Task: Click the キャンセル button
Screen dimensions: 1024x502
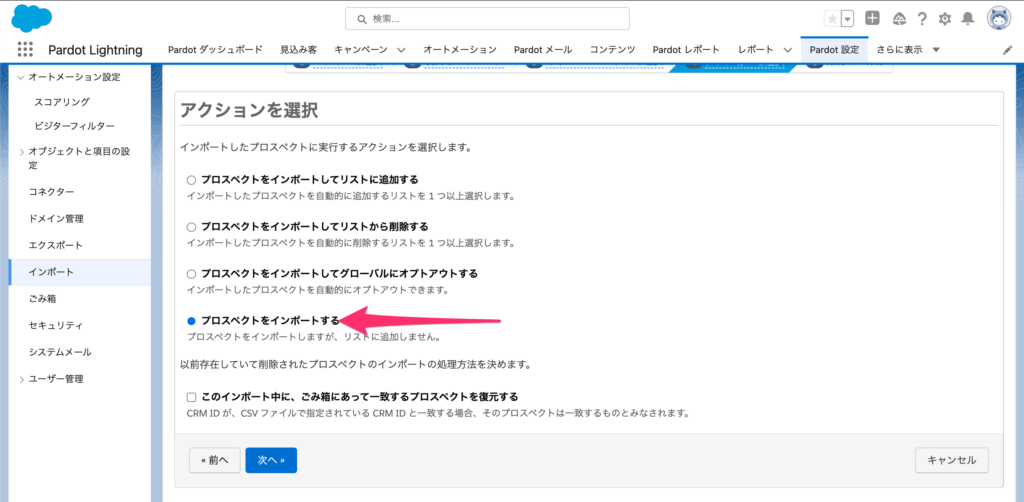Action: coord(952,460)
